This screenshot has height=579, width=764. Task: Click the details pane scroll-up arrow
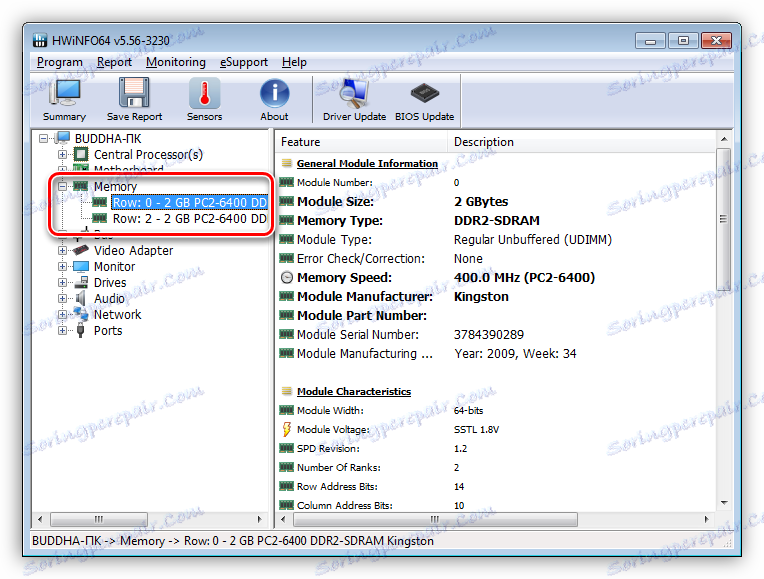(724, 139)
